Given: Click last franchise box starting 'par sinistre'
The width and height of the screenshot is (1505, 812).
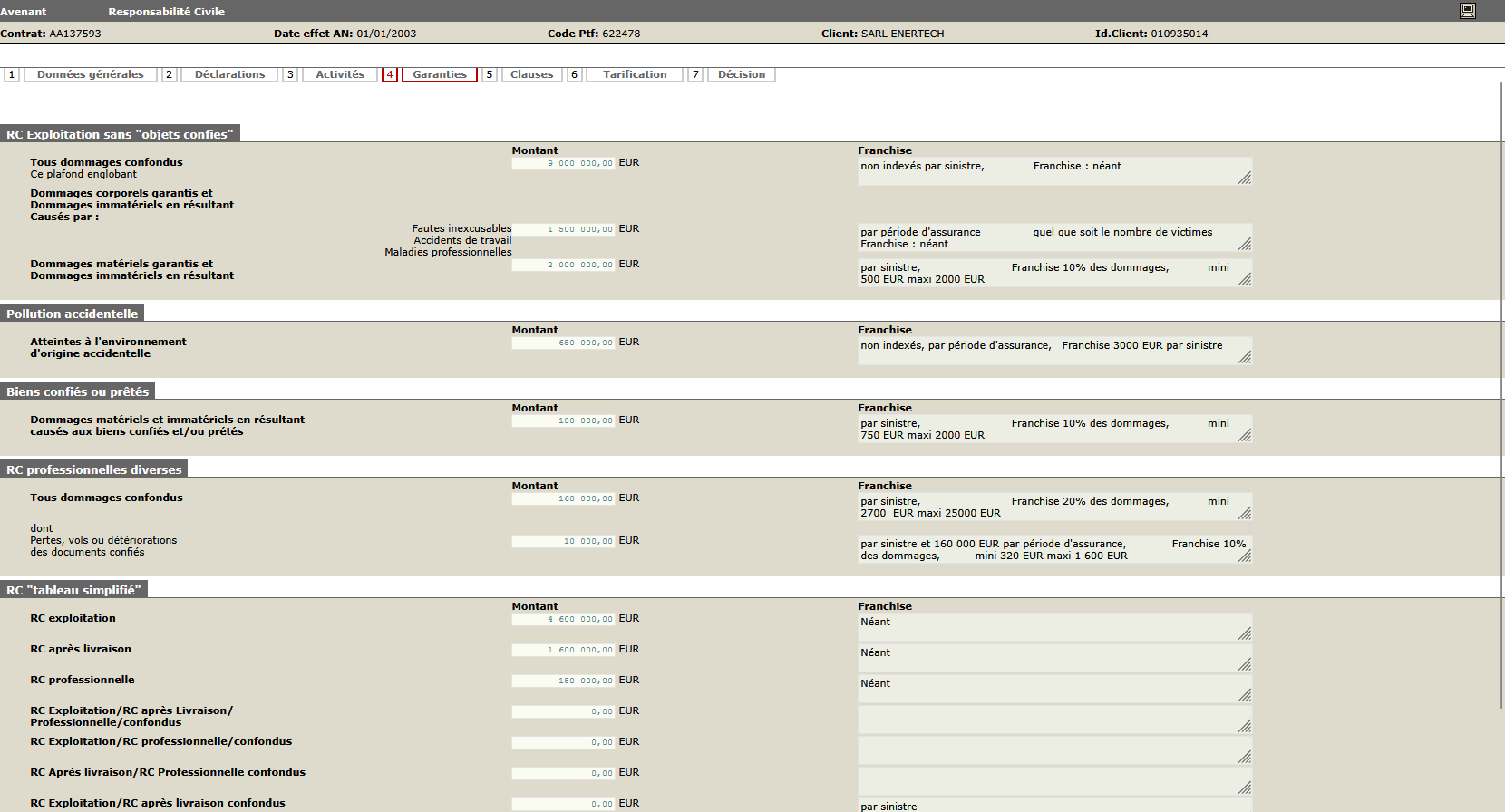Looking at the screenshot, I should [1054, 806].
